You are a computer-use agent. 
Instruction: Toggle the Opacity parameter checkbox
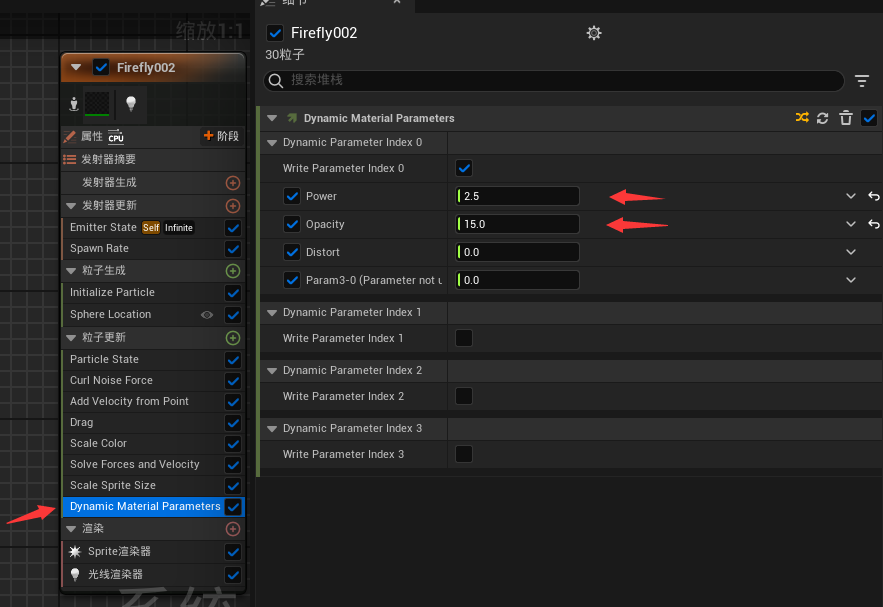coord(292,224)
